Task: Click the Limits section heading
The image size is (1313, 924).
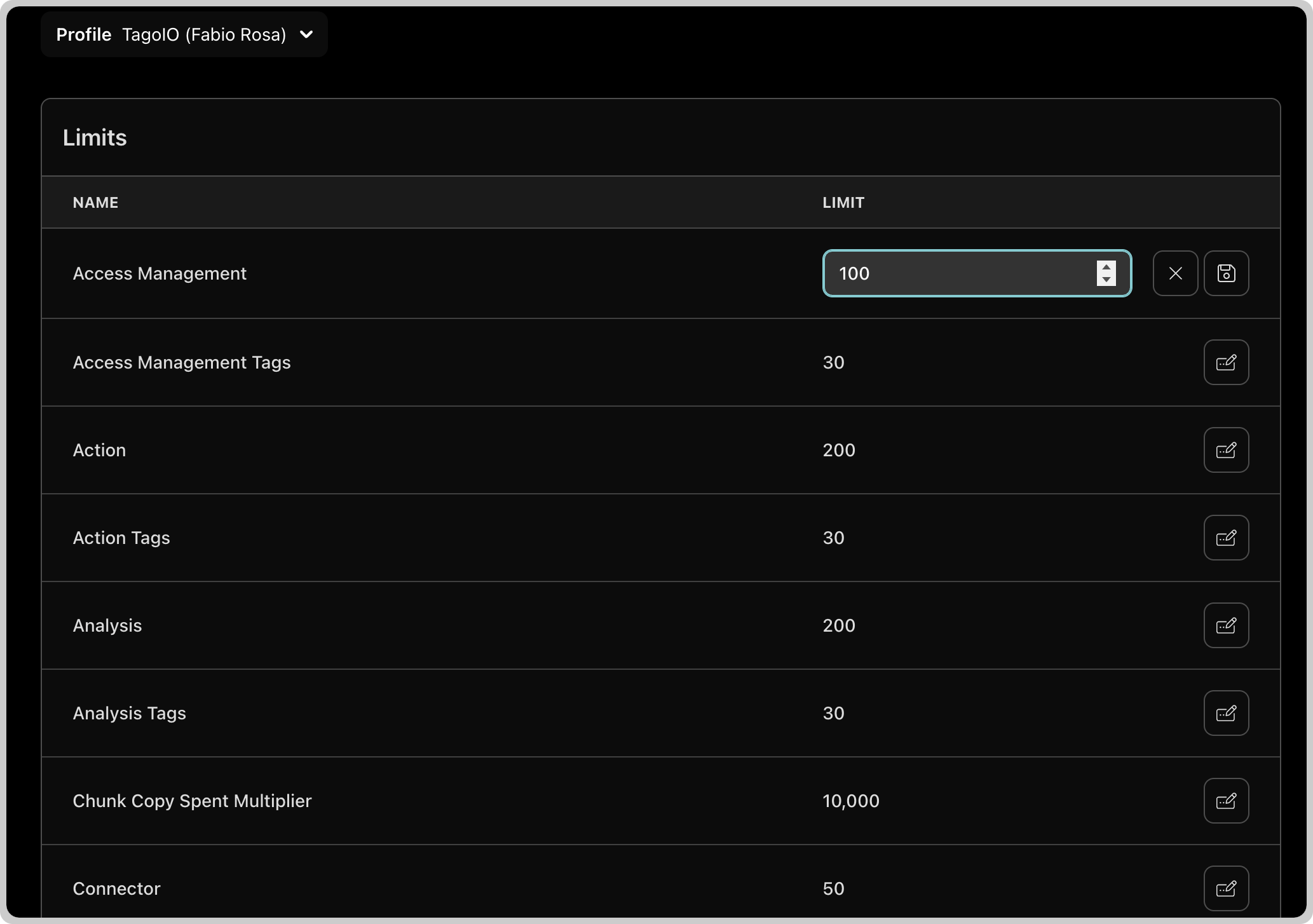Action: click(x=95, y=138)
